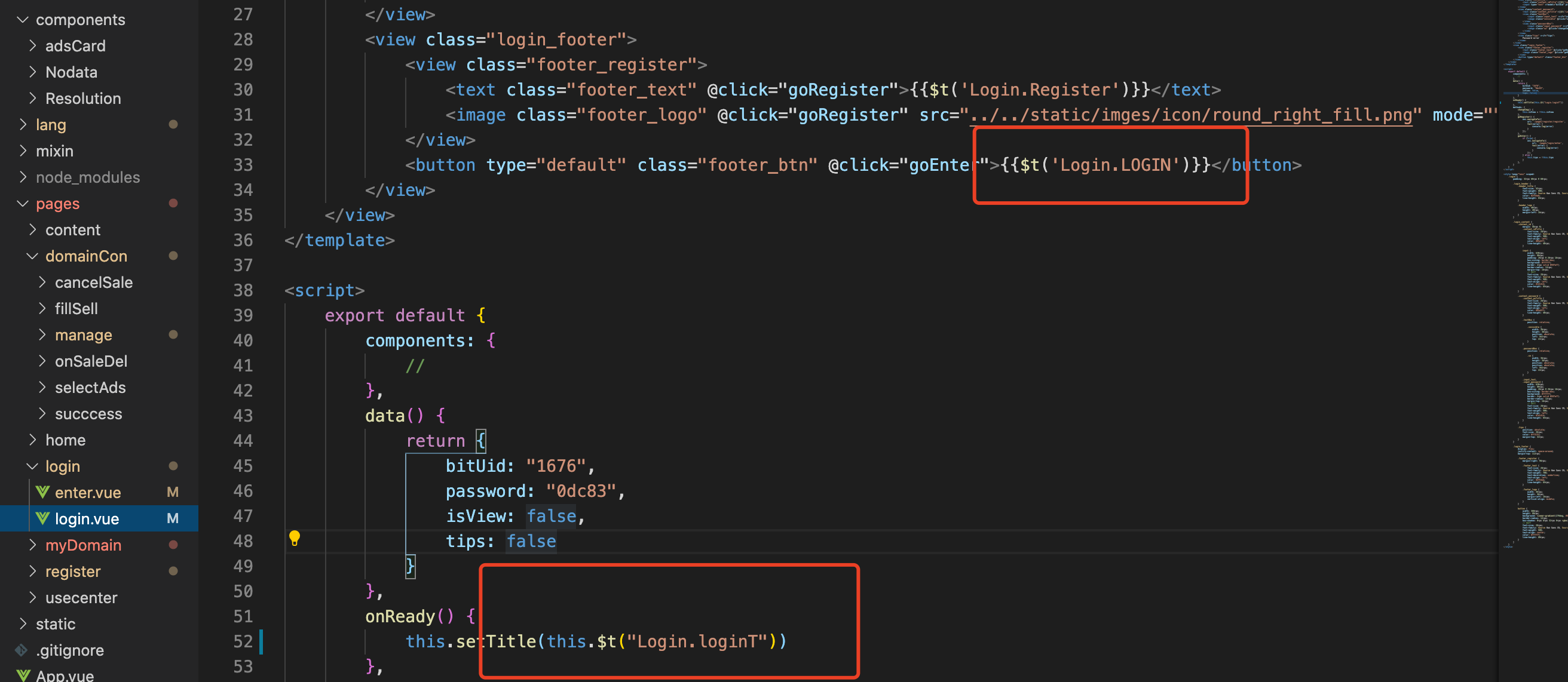The height and width of the screenshot is (682, 1568).
Task: Click line number 52 in the gutter
Action: [x=243, y=641]
